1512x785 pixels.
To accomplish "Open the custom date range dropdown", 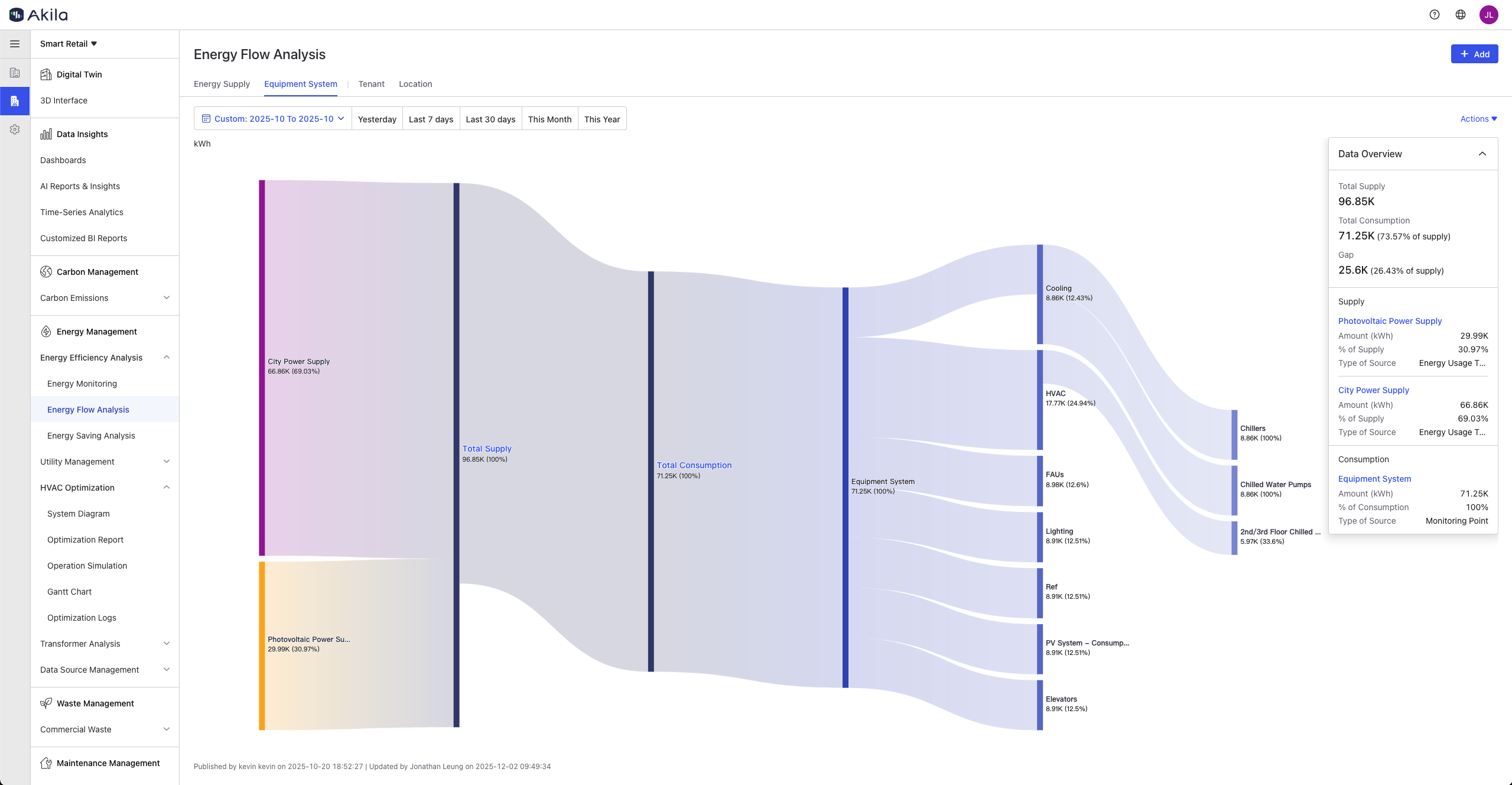I will coord(273,119).
